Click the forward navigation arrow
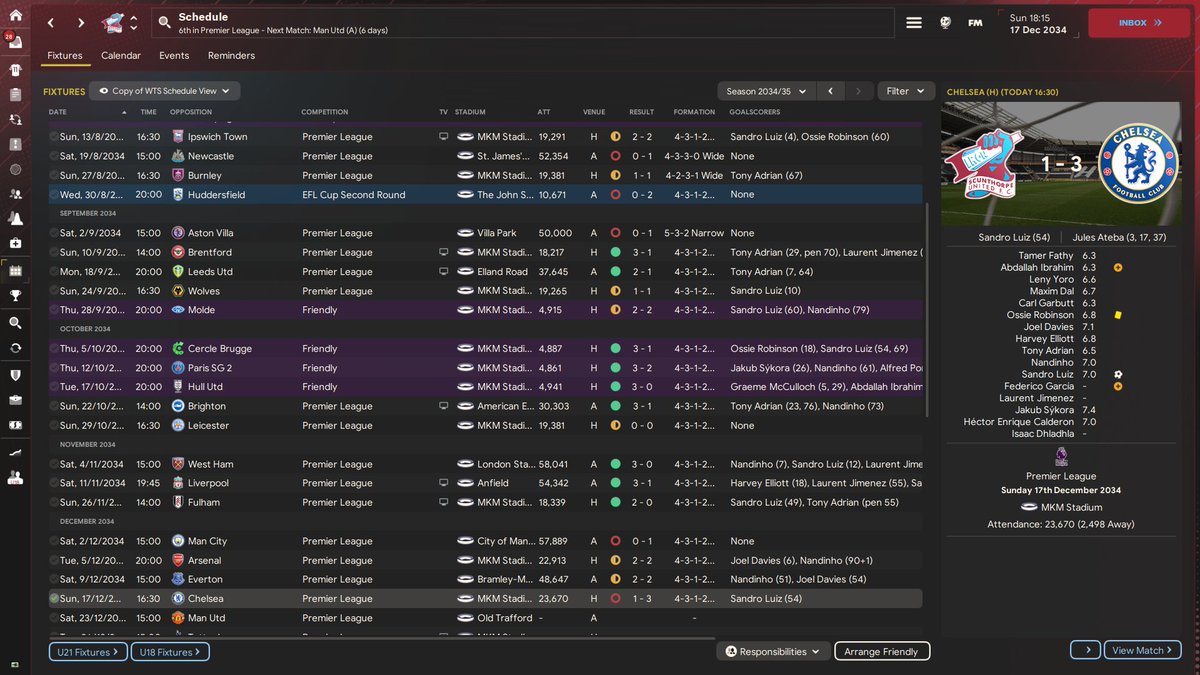1200x675 pixels. tap(80, 22)
